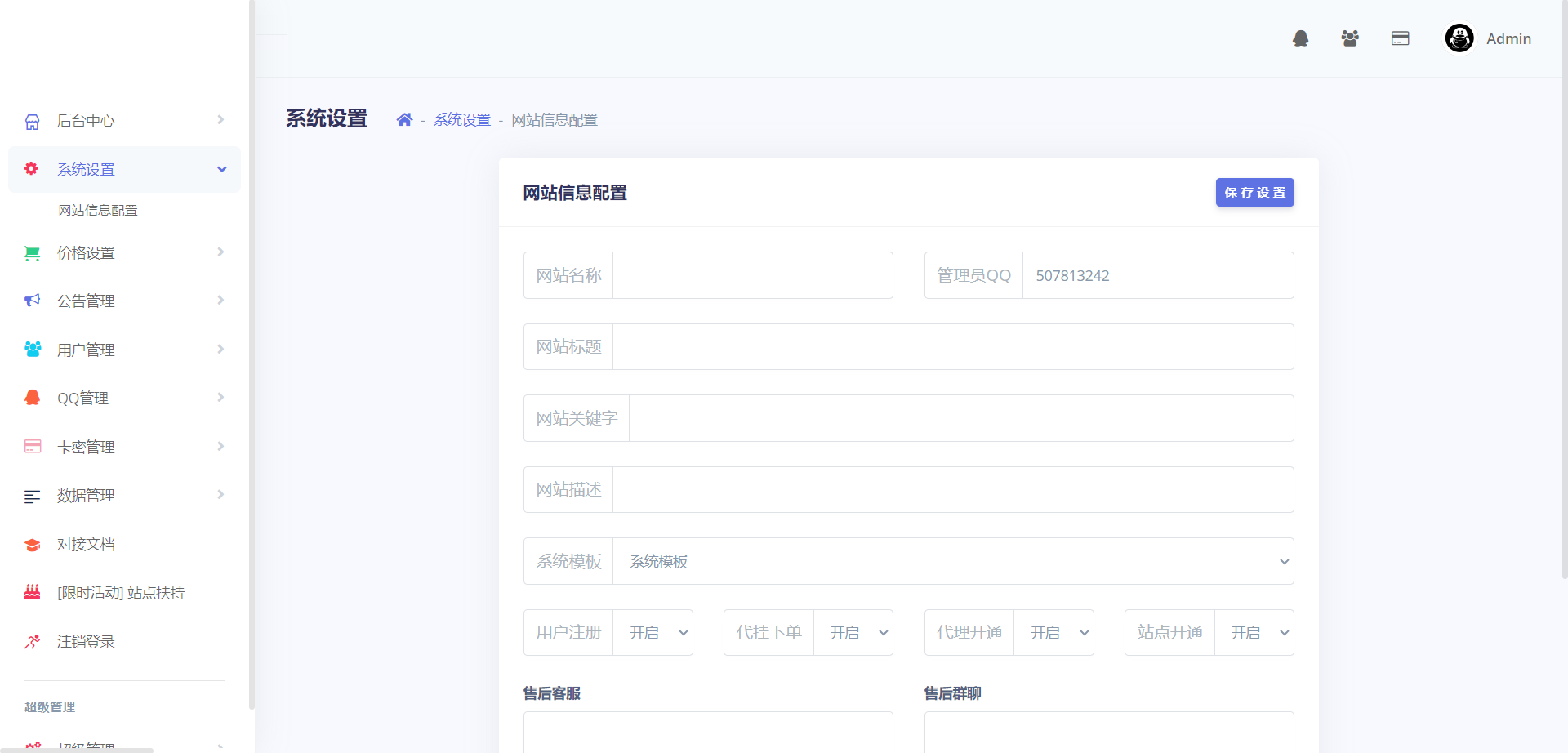Open the 代理开通 开启 dropdown

1053,633
